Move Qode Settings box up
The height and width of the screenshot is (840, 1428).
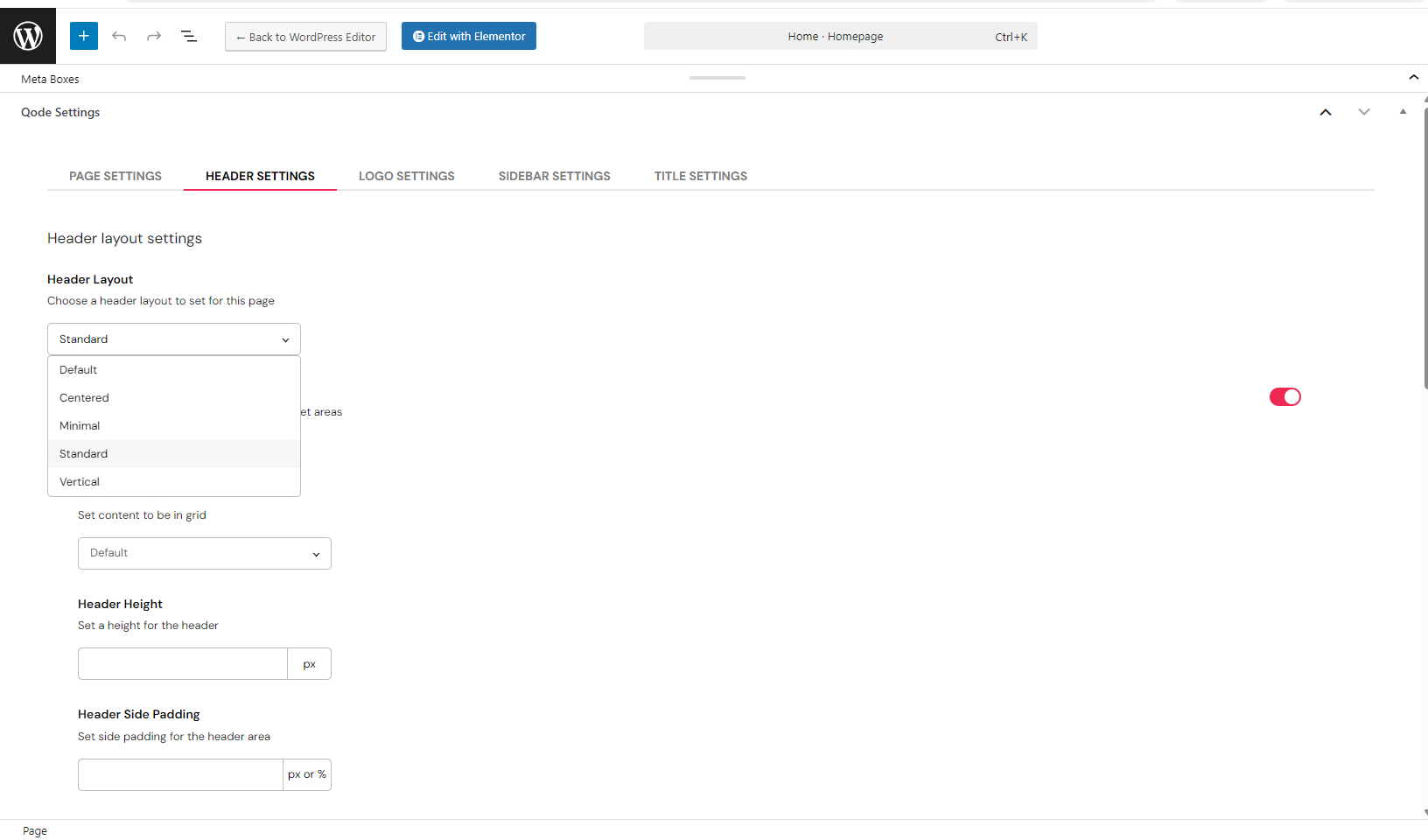[1326, 112]
